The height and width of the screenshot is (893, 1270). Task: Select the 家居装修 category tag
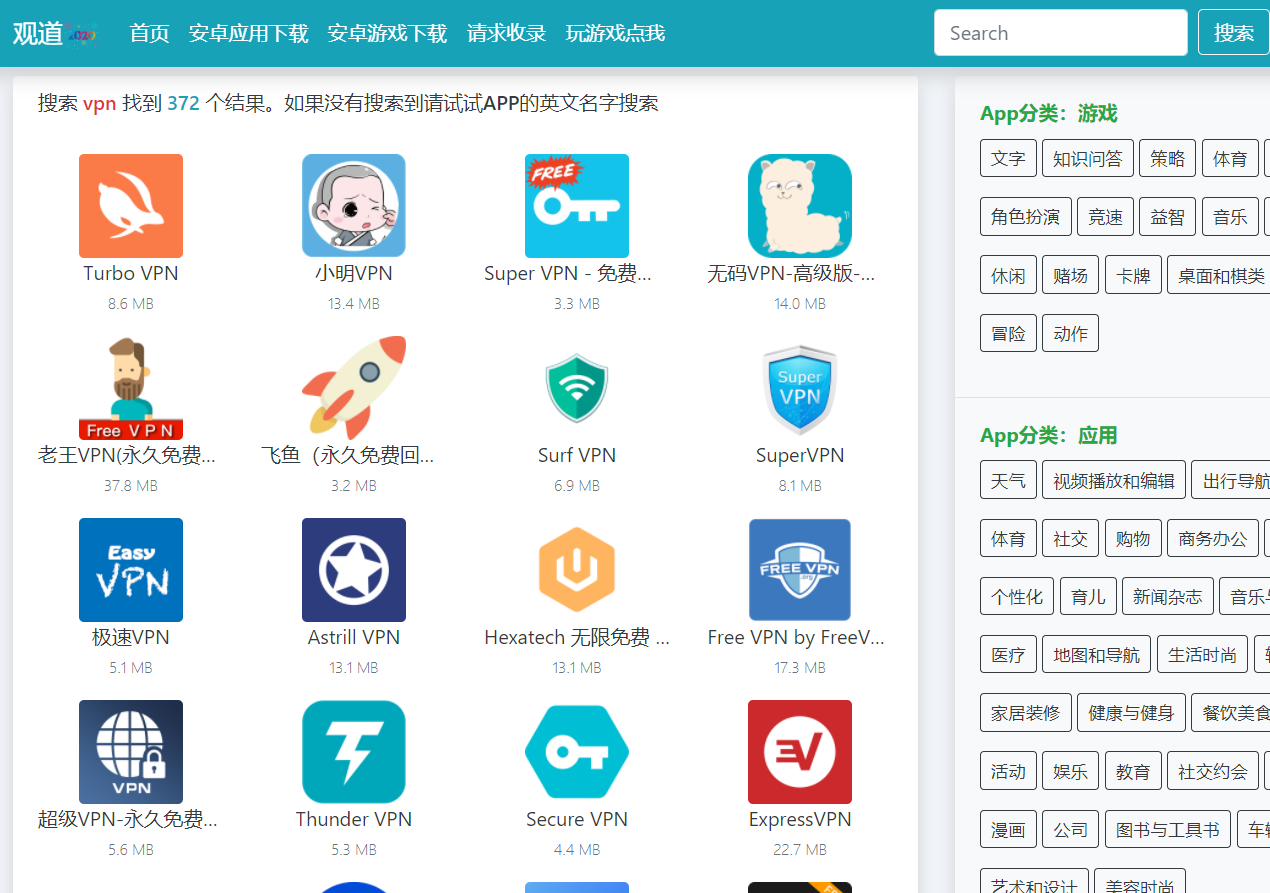point(1026,713)
